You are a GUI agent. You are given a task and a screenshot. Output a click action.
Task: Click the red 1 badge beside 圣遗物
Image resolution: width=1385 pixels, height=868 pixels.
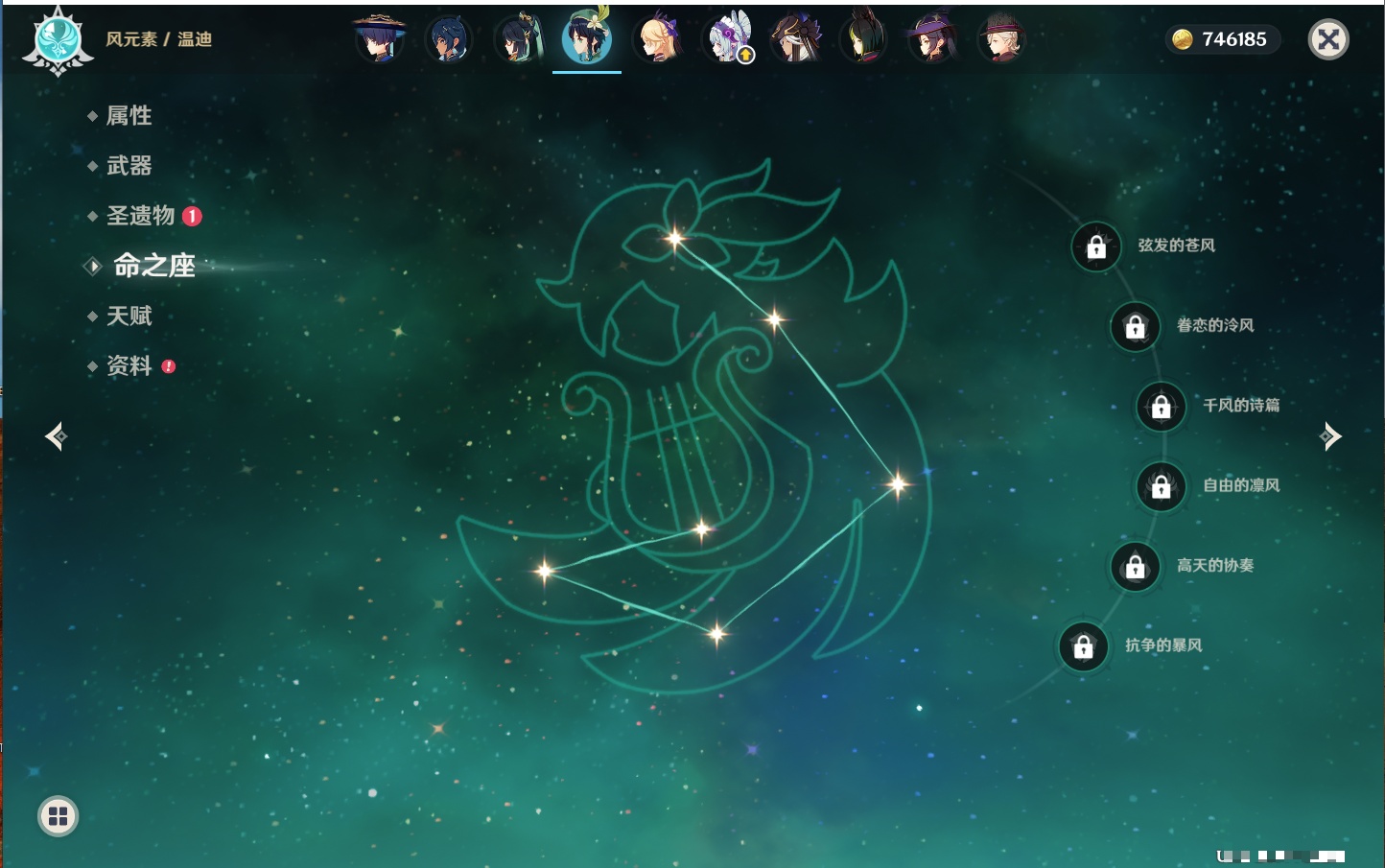coord(192,216)
